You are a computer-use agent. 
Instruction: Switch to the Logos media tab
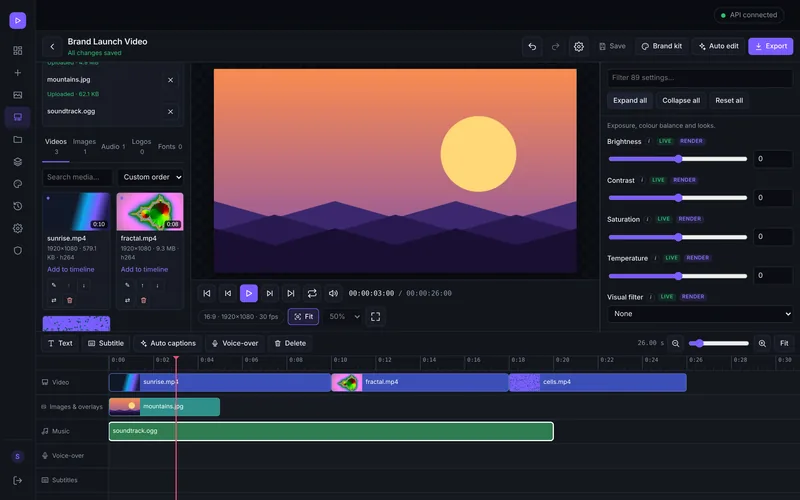[141, 146]
